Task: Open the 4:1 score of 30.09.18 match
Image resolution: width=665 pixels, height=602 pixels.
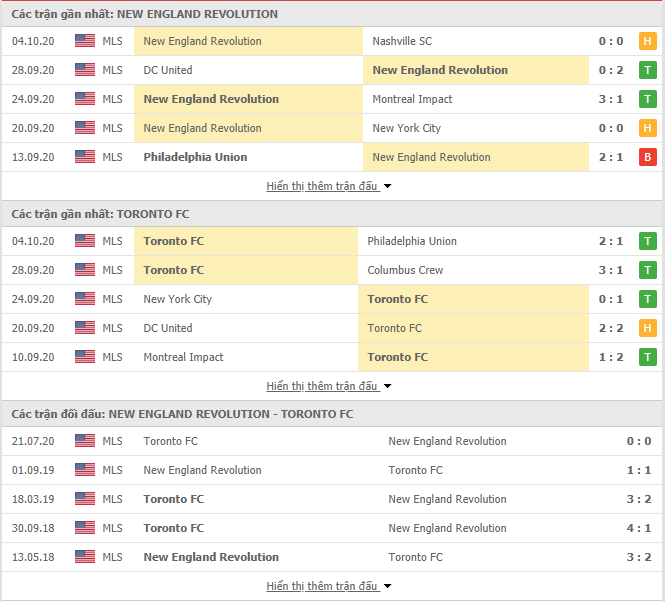Action: click(x=639, y=528)
